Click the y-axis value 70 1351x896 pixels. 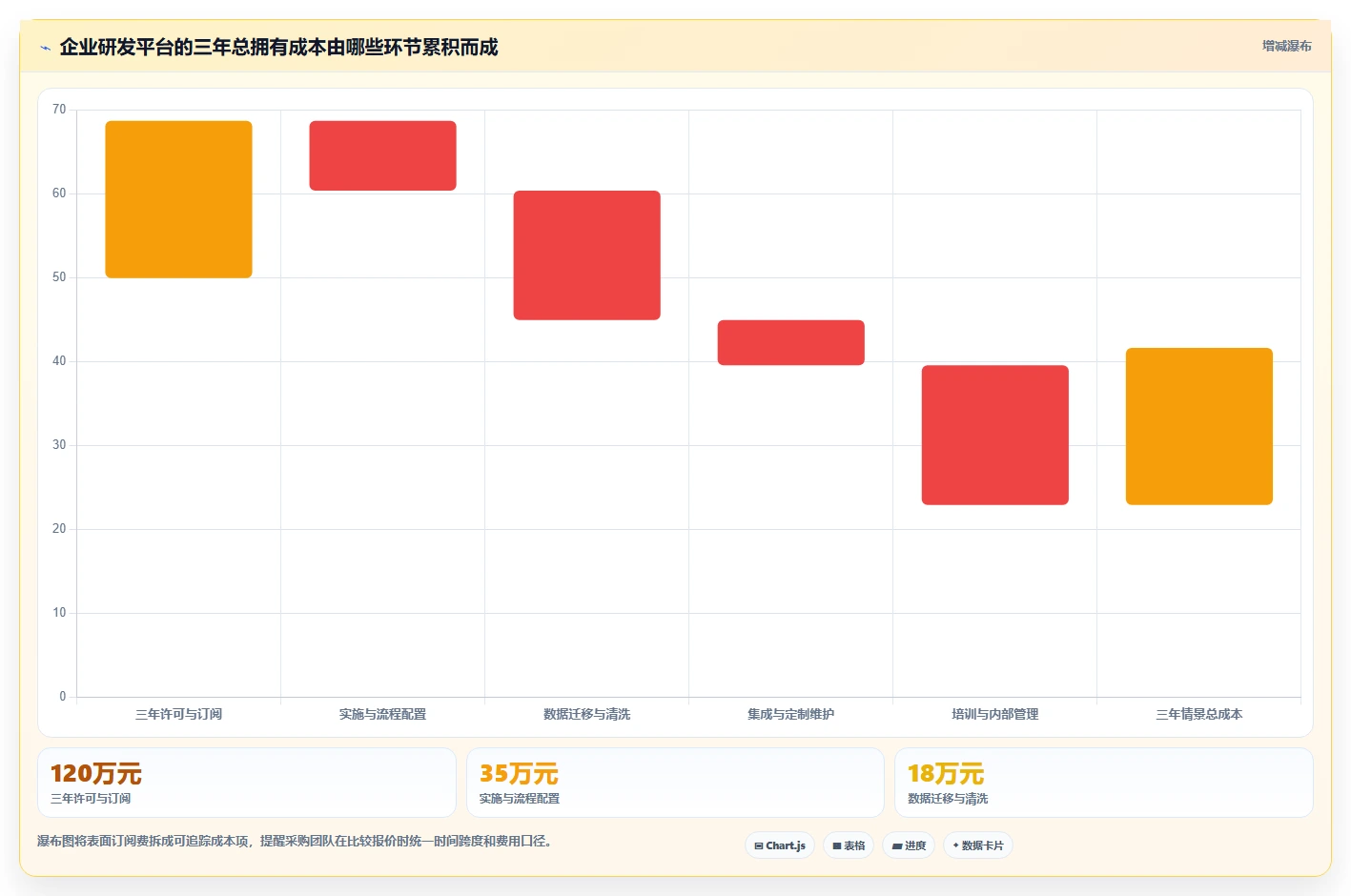coord(59,110)
